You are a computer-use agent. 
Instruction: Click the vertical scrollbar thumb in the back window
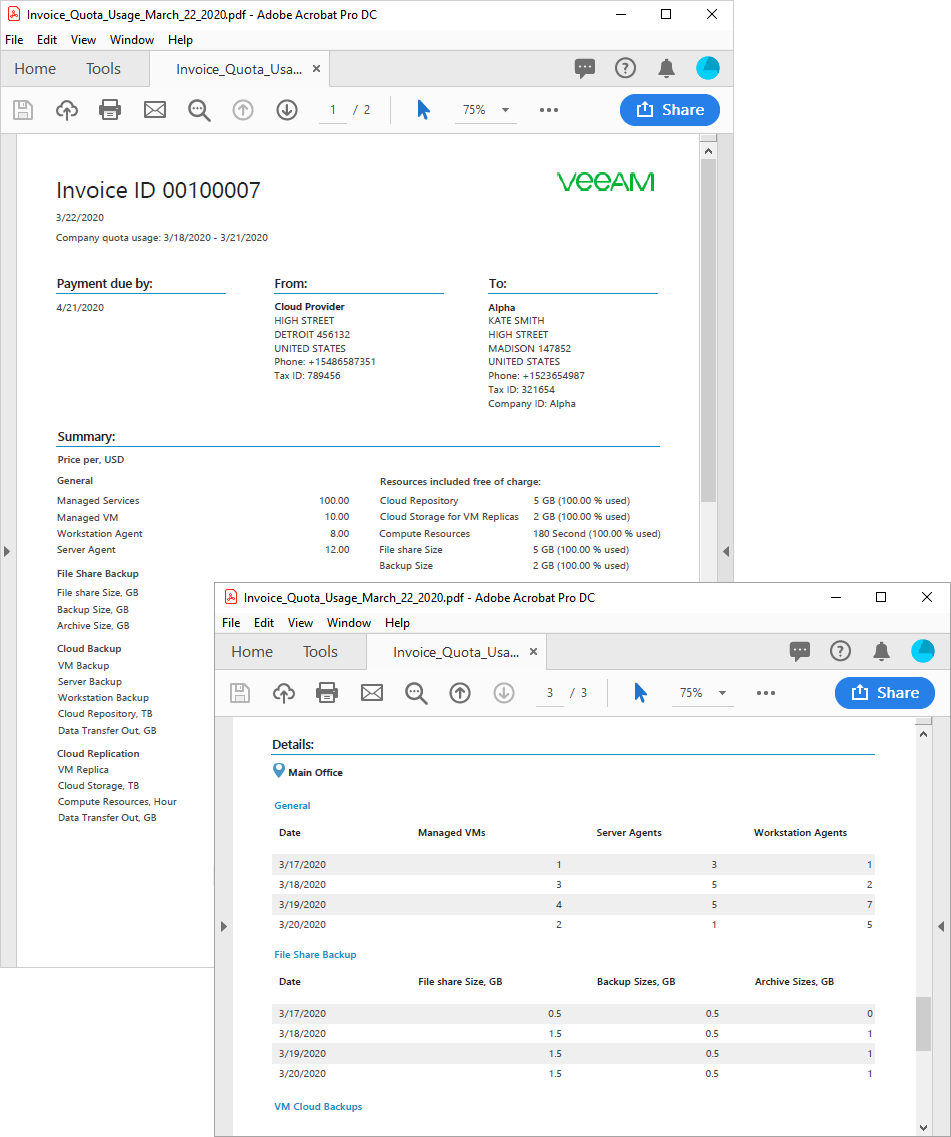[709, 330]
